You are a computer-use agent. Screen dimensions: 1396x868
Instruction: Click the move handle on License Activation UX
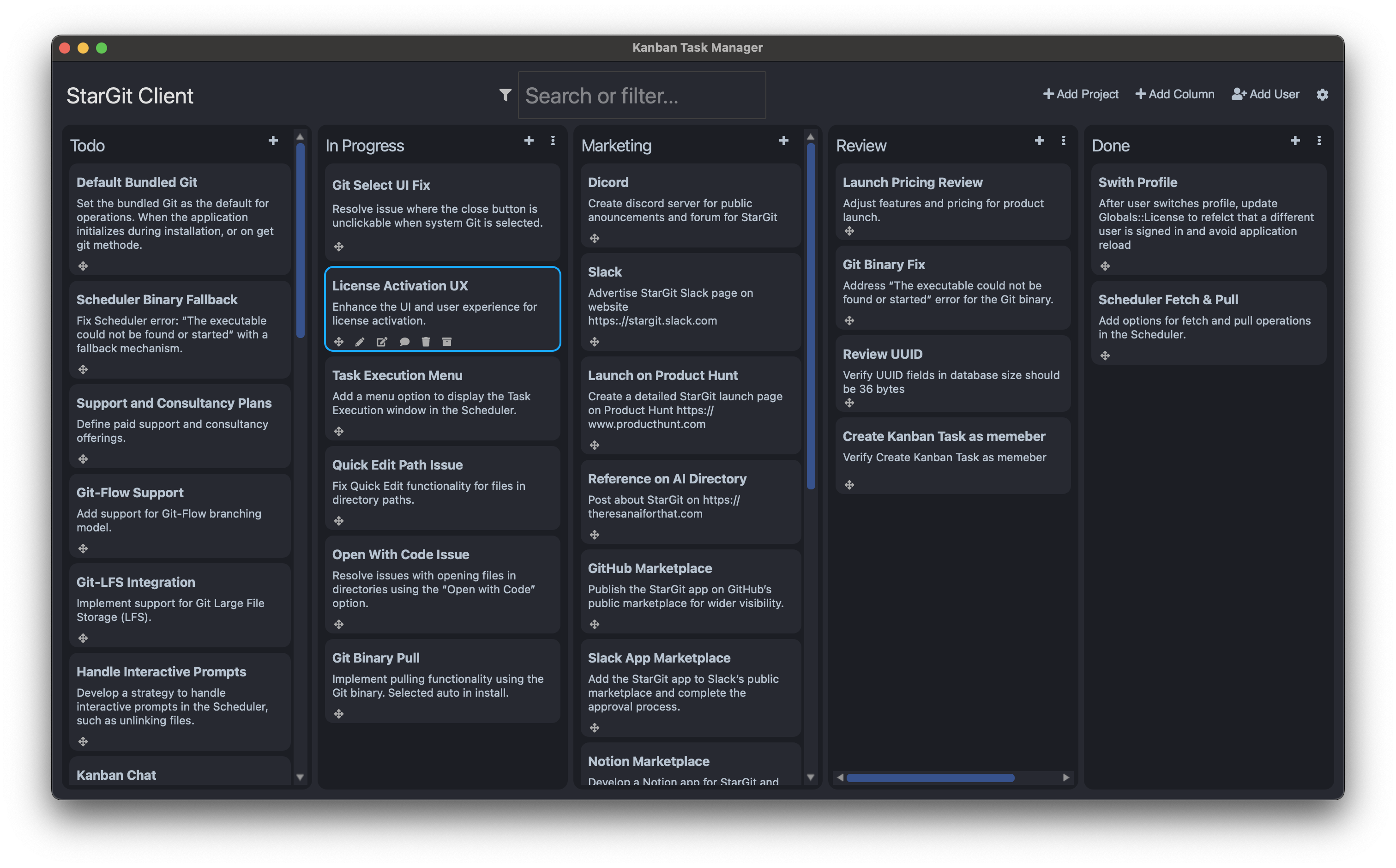339,342
